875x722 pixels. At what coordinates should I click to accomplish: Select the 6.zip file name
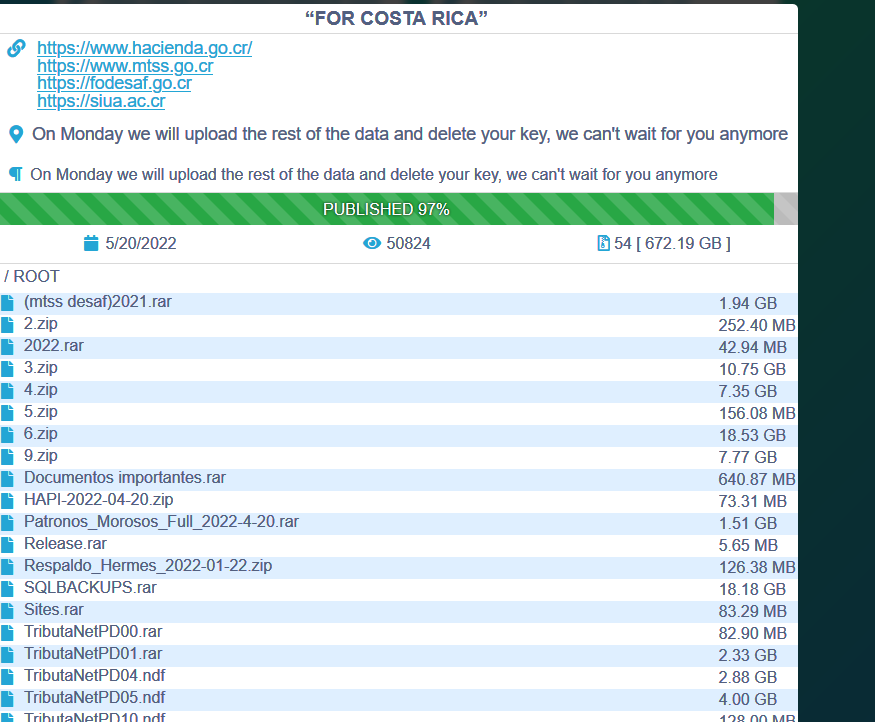(41, 434)
